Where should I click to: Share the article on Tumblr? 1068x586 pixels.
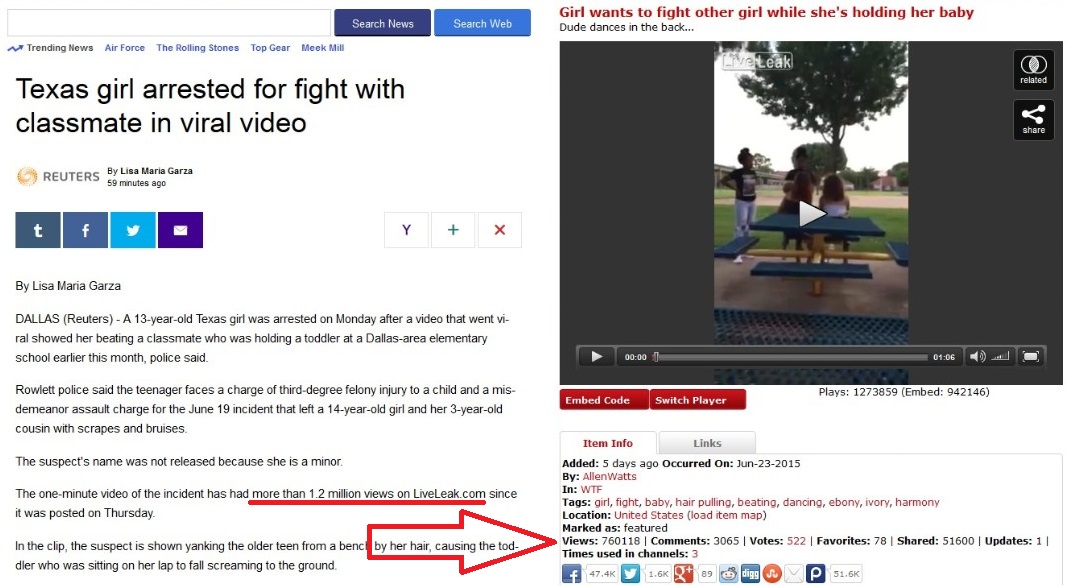pyautogui.click(x=38, y=230)
